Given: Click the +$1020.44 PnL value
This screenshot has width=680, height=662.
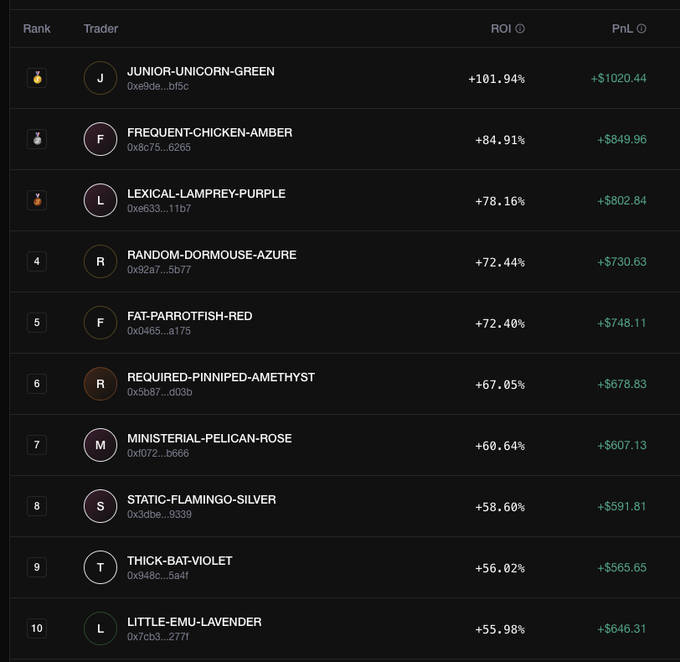Looking at the screenshot, I should (618, 78).
